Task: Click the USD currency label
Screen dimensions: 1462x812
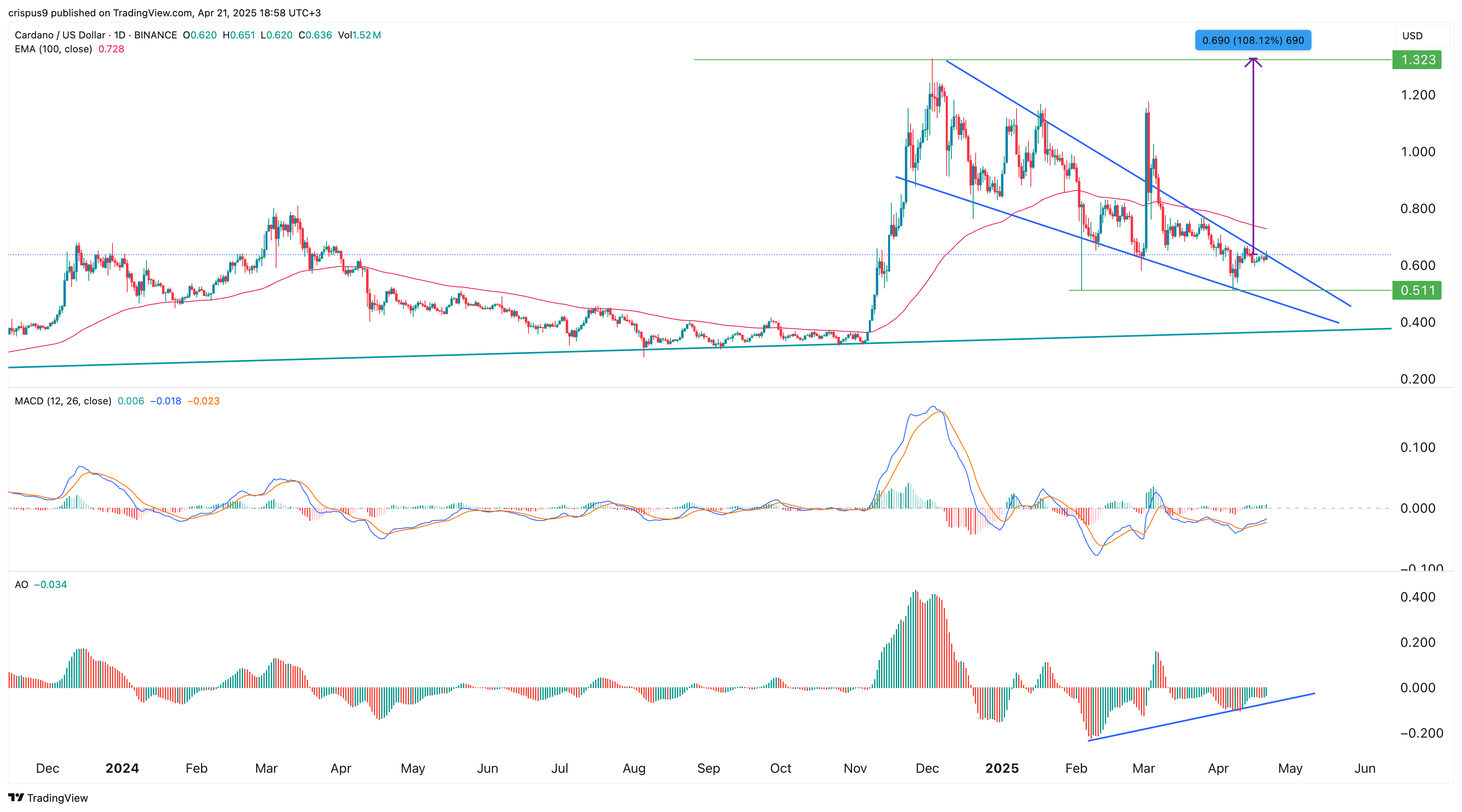Action: tap(1412, 36)
